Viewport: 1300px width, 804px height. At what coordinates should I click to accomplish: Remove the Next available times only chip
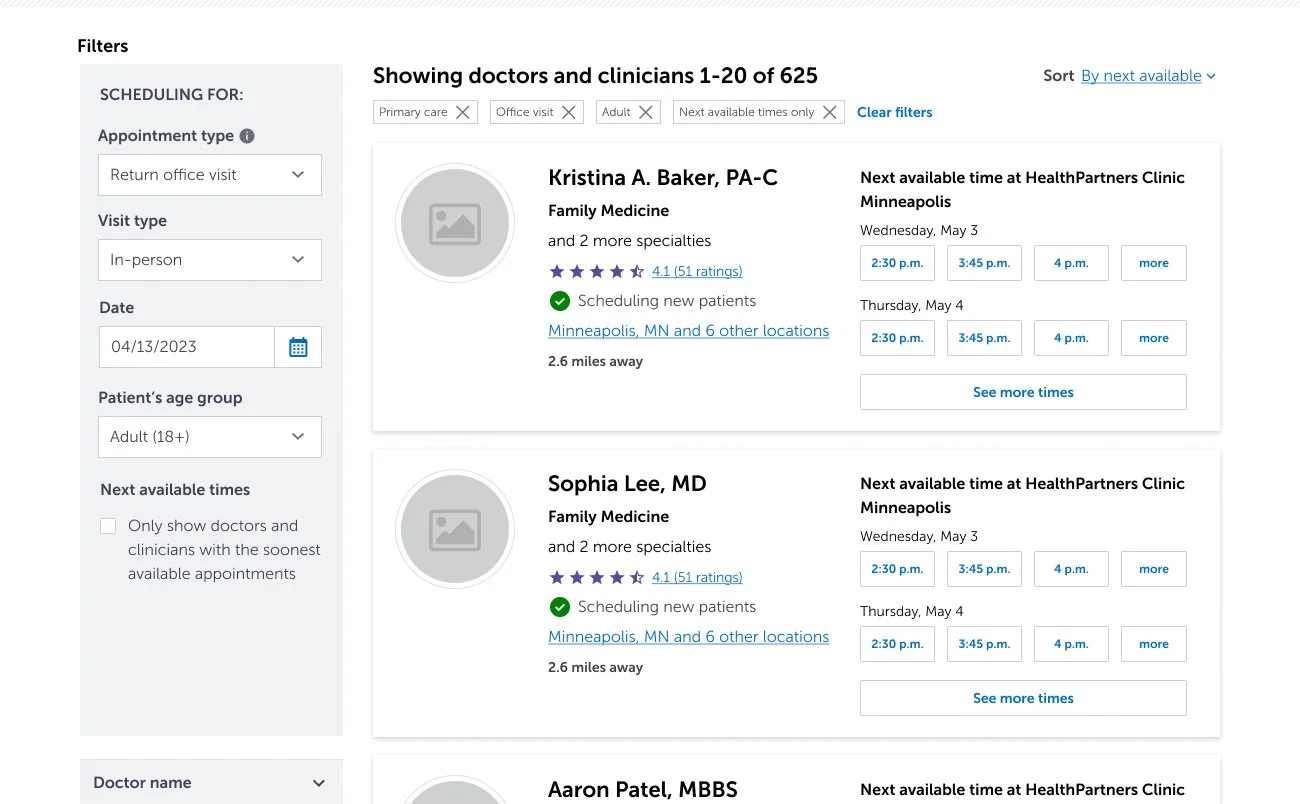(x=829, y=112)
